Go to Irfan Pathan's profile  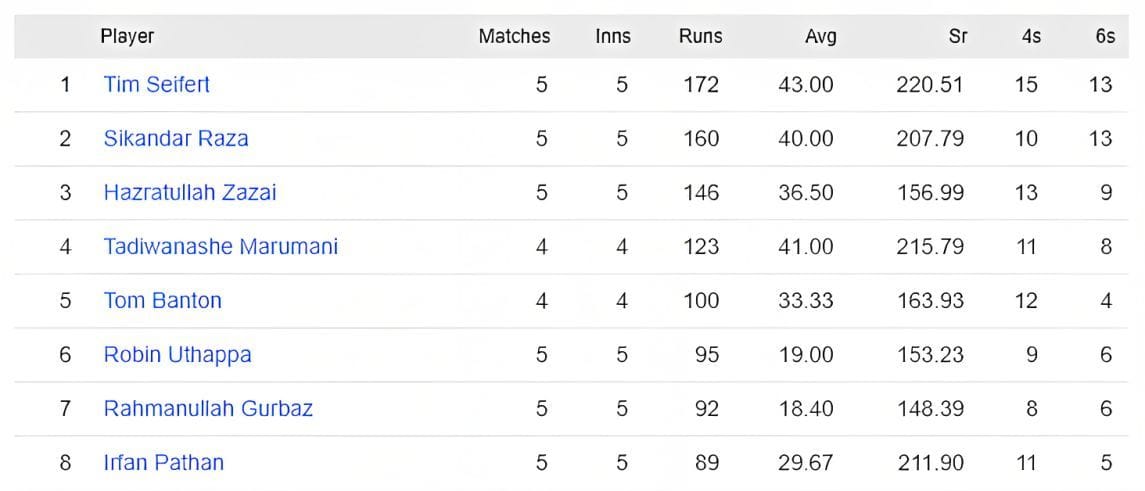[163, 463]
